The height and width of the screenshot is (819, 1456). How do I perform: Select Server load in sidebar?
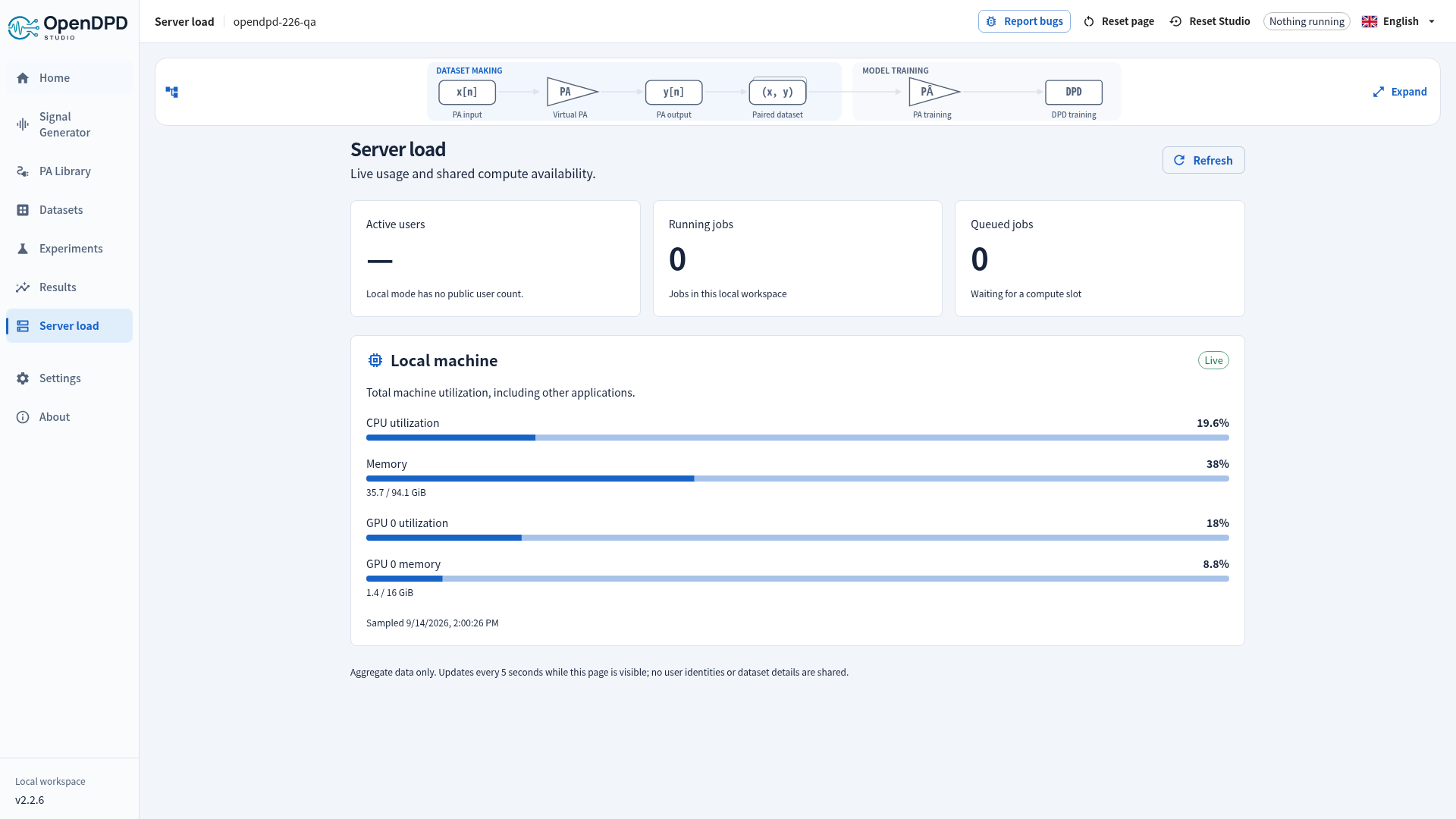click(x=69, y=326)
